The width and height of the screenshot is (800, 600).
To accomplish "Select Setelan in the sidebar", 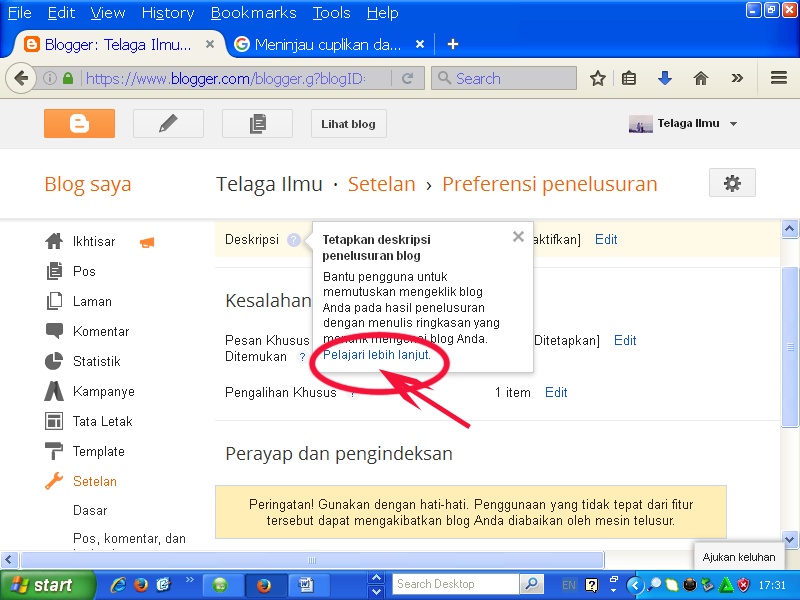I will point(94,481).
